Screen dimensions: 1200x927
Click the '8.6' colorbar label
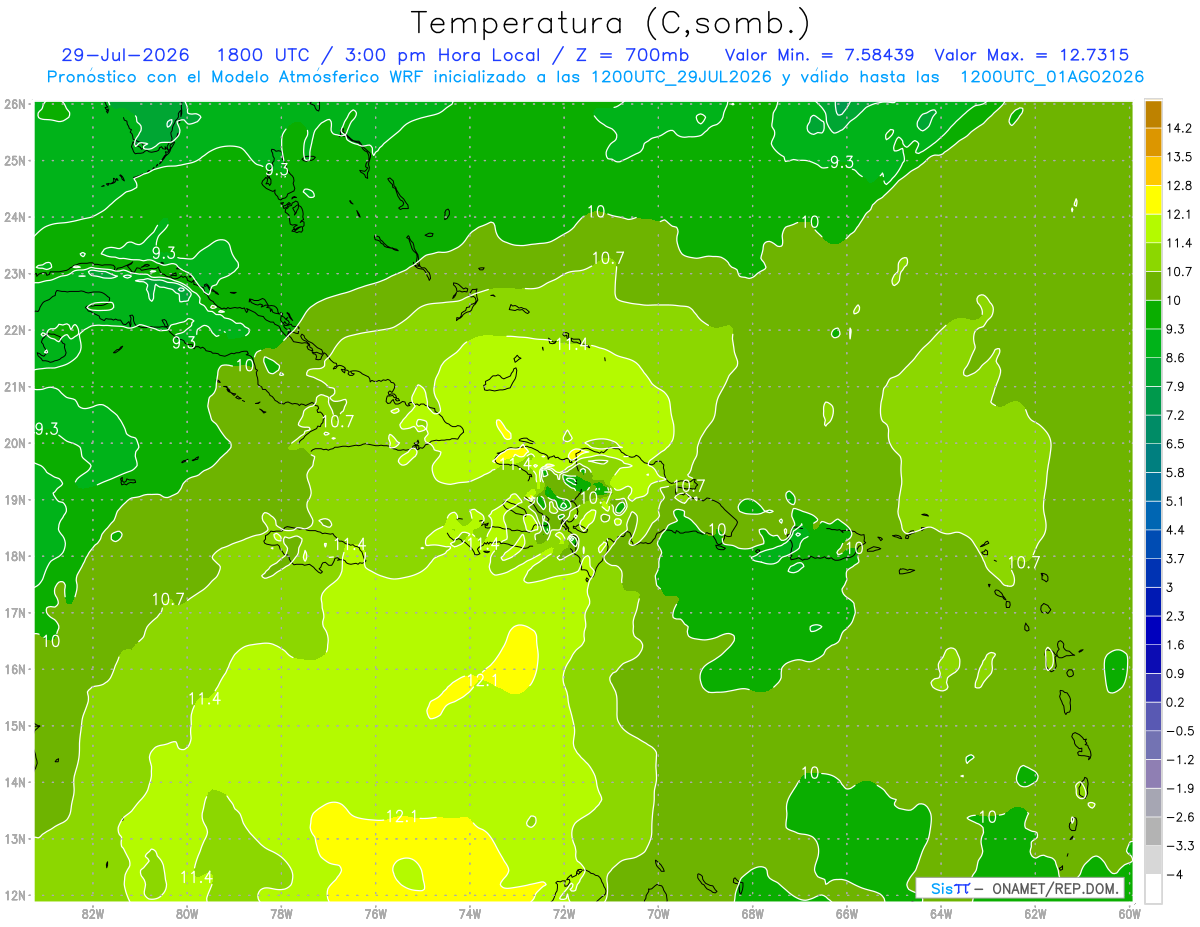[1176, 357]
